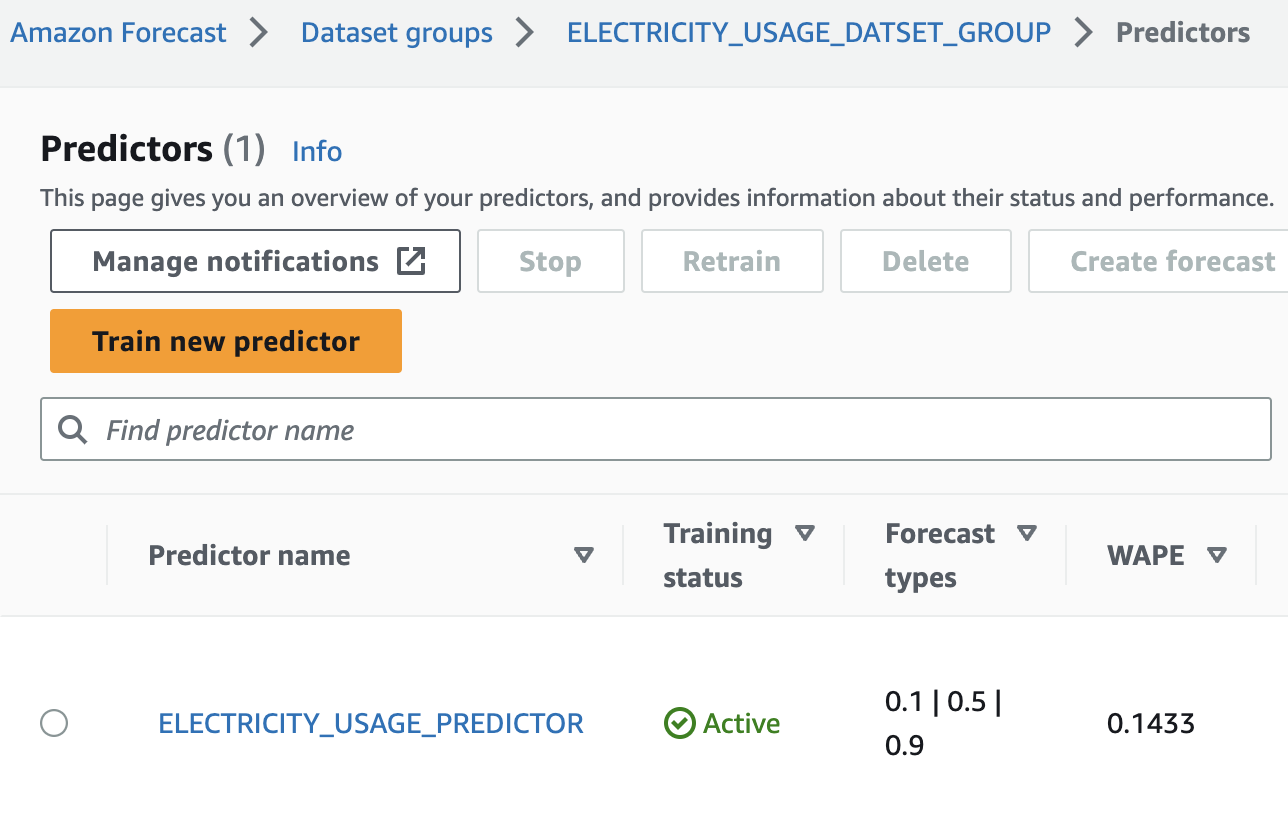Click the green Active status checkmark icon
This screenshot has height=824, width=1288.
(679, 723)
